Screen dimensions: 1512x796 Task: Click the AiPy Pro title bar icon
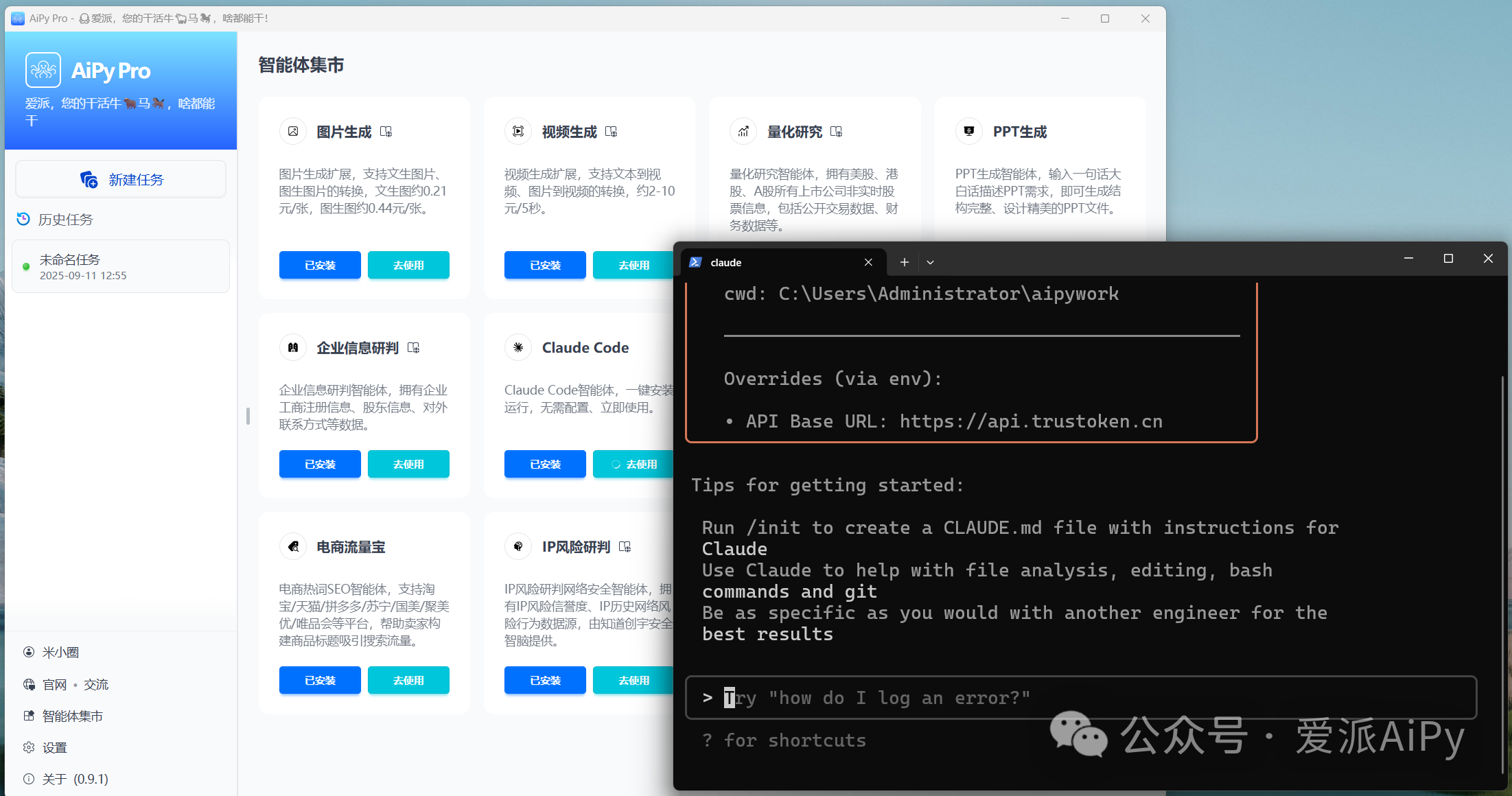(x=18, y=19)
